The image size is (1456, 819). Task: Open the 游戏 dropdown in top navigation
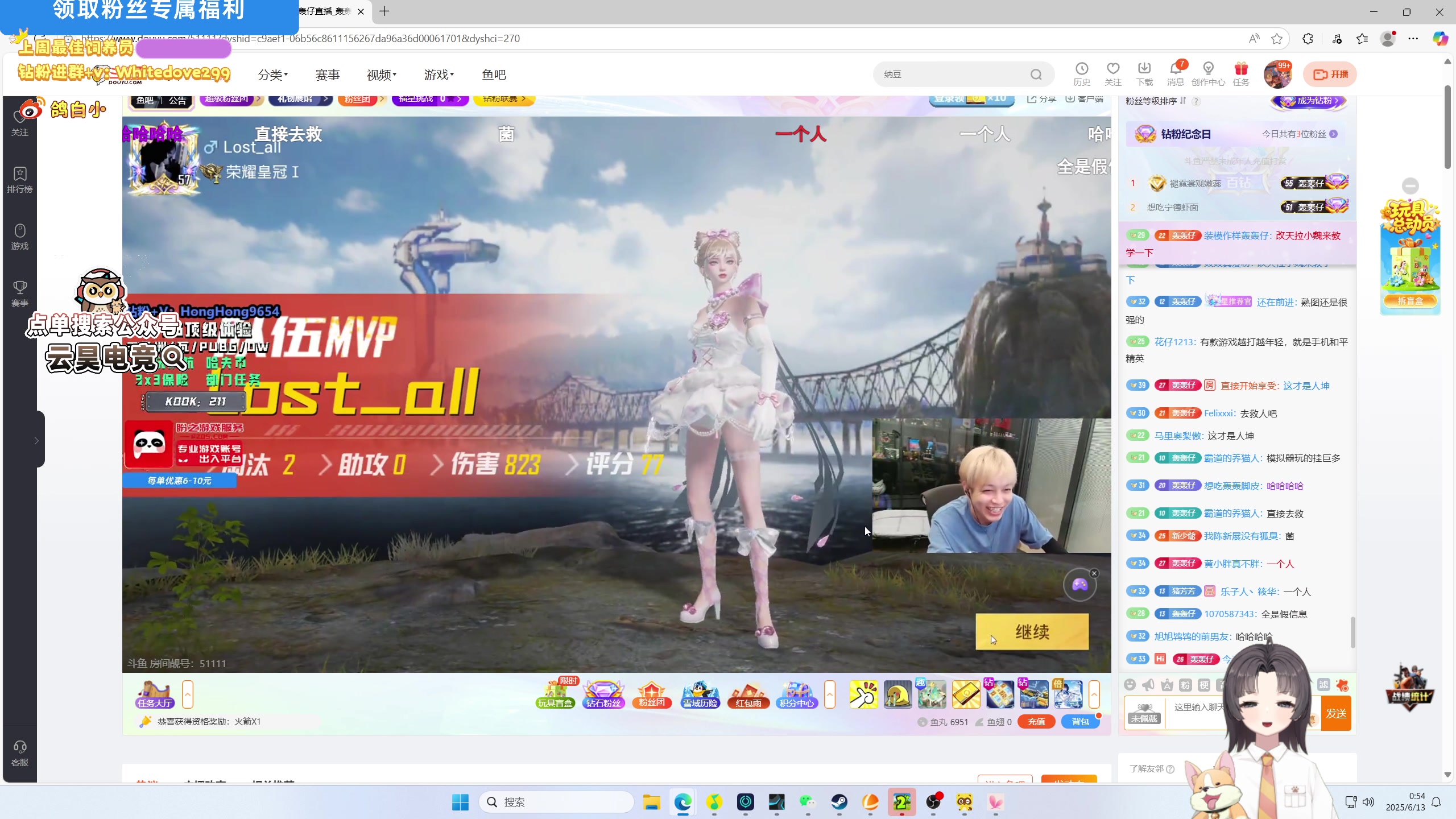pyautogui.click(x=439, y=75)
